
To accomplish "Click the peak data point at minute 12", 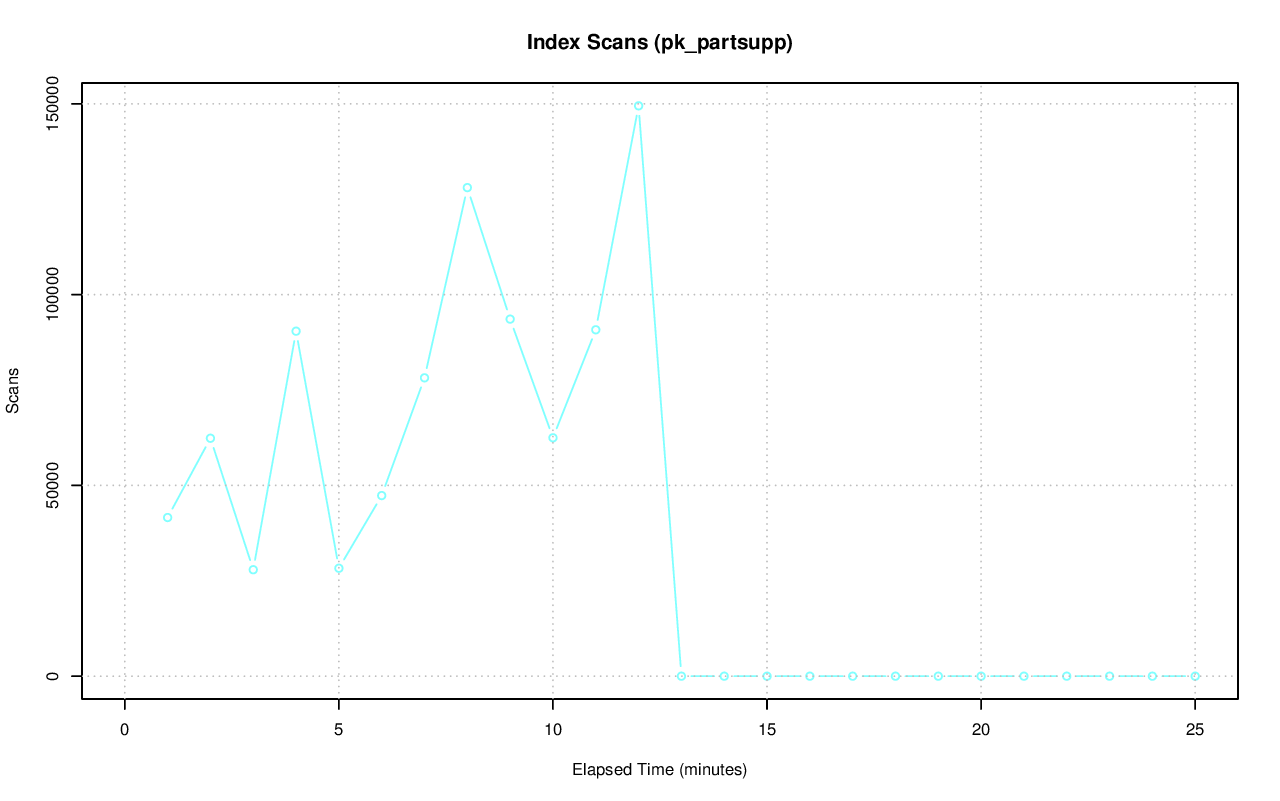I will tap(638, 105).
